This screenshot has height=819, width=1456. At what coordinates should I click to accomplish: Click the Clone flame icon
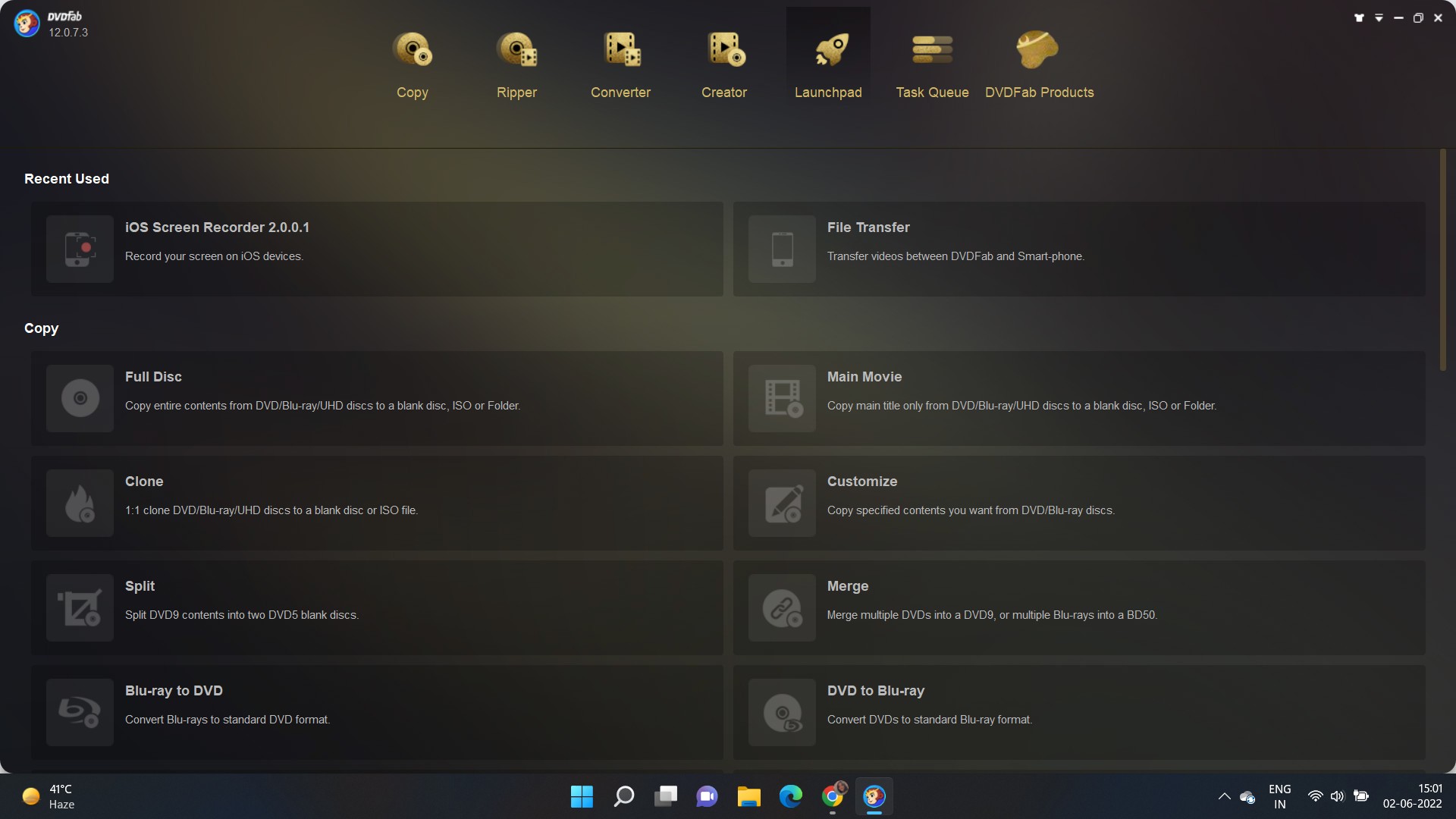click(80, 503)
